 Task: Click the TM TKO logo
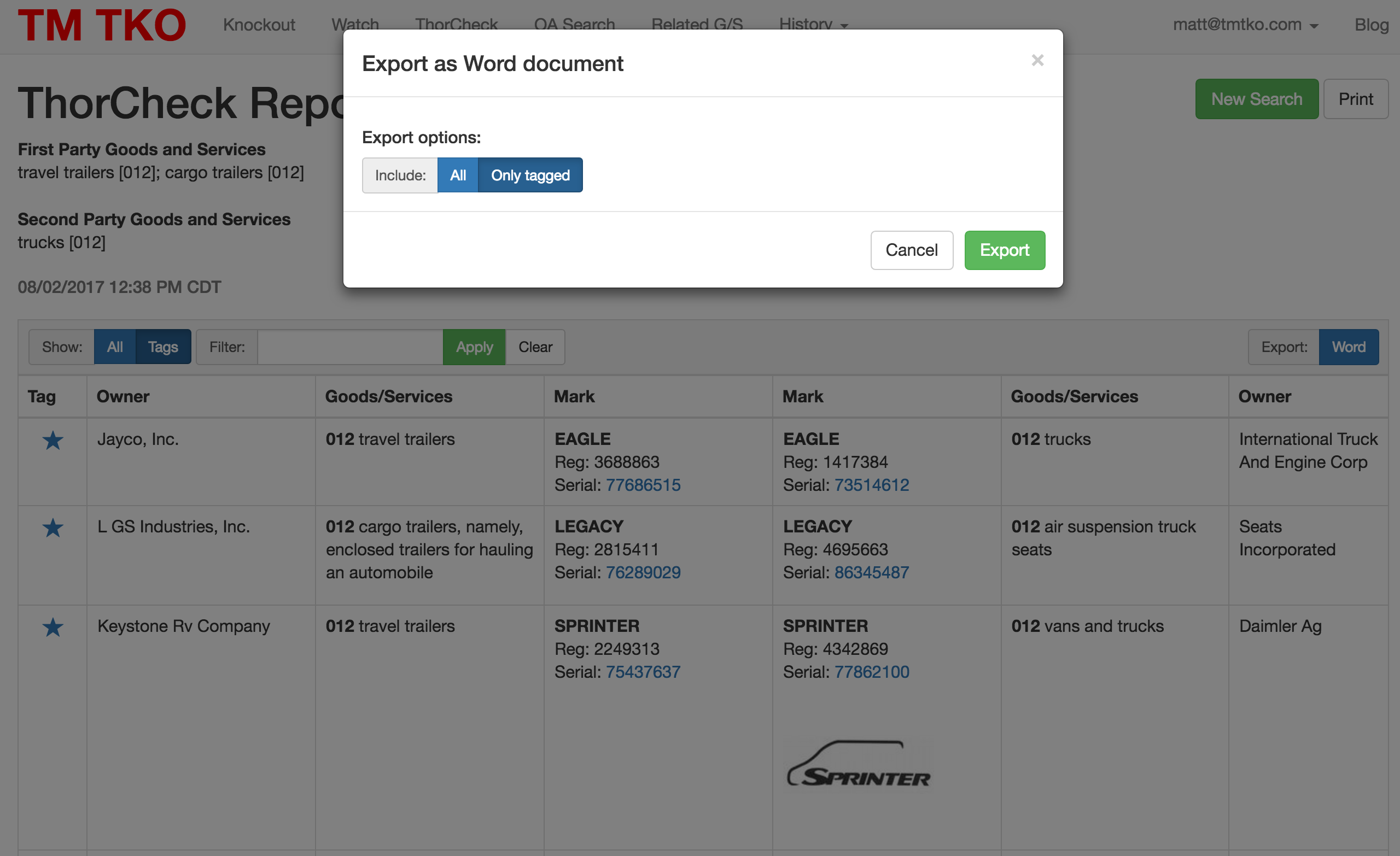[x=102, y=26]
